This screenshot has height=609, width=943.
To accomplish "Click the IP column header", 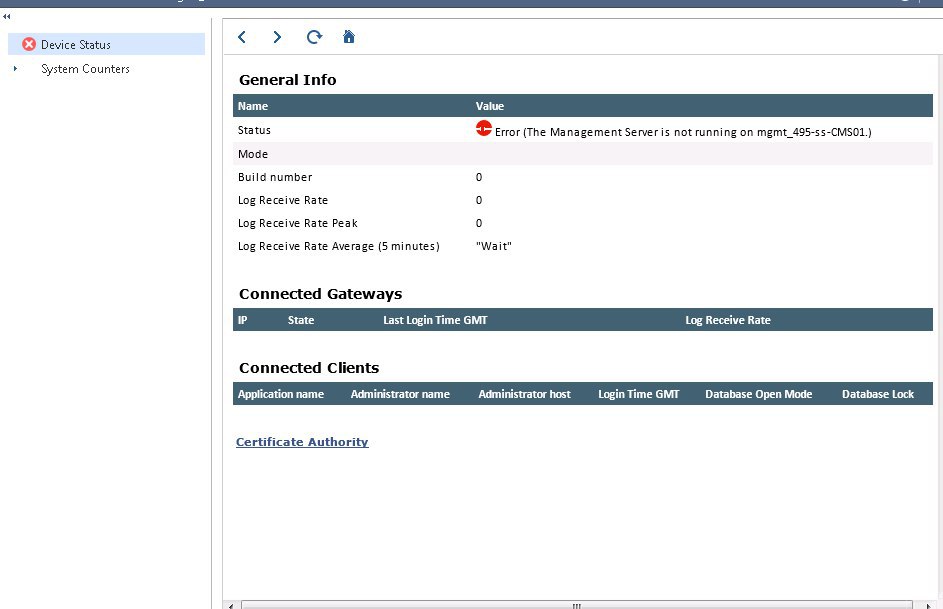I will pos(242,320).
